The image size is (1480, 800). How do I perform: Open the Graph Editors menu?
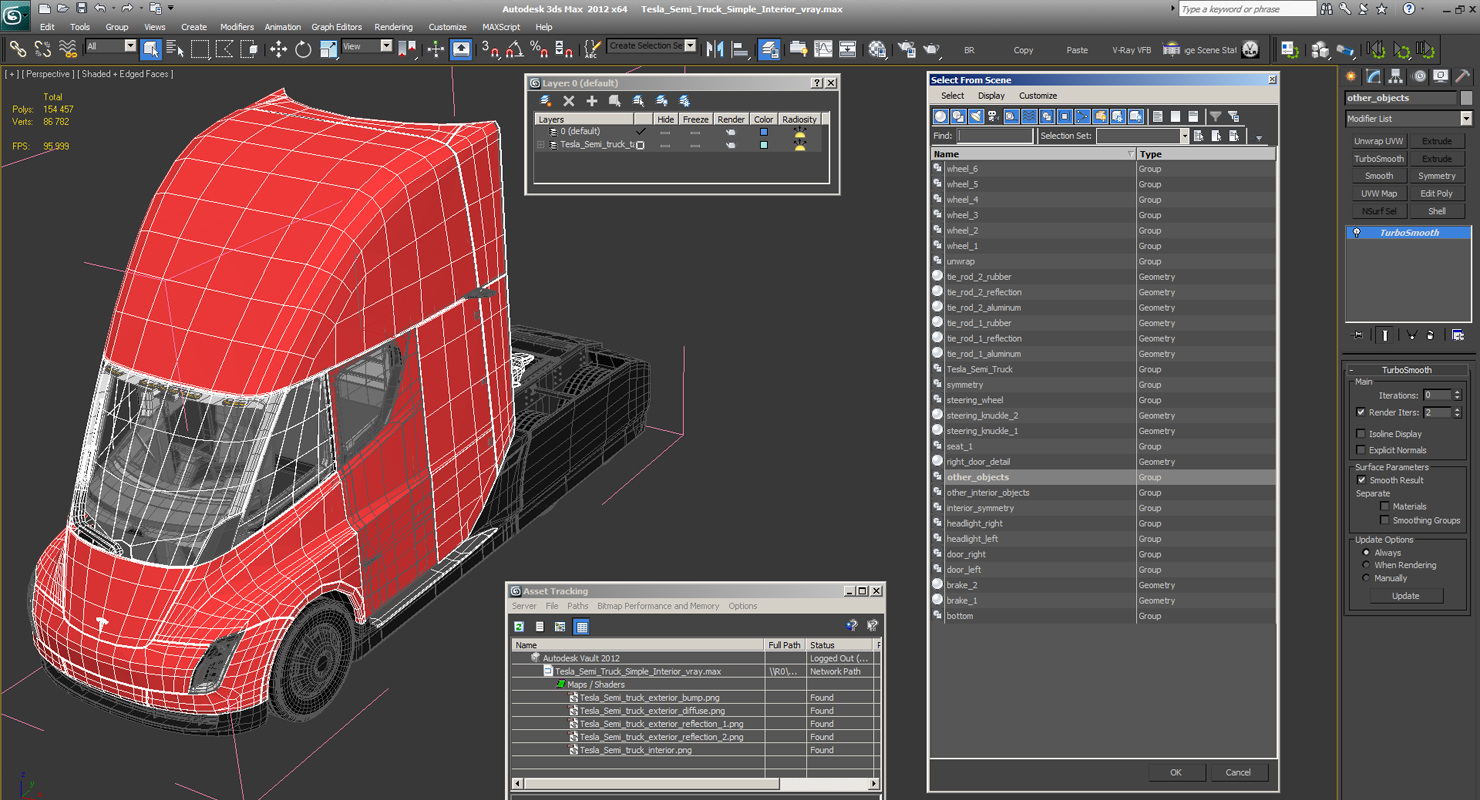coord(336,27)
